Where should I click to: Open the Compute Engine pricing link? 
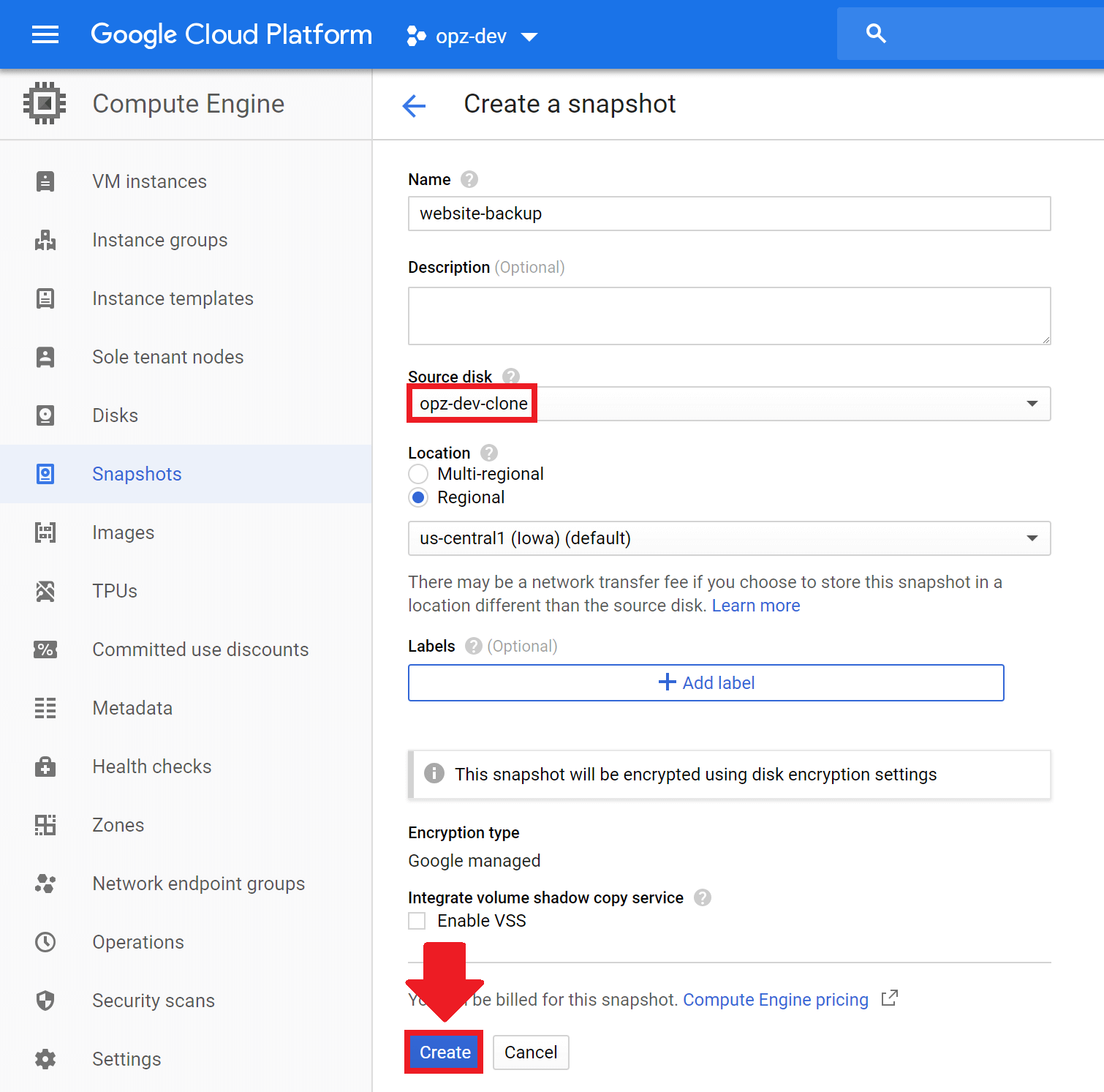click(776, 1000)
